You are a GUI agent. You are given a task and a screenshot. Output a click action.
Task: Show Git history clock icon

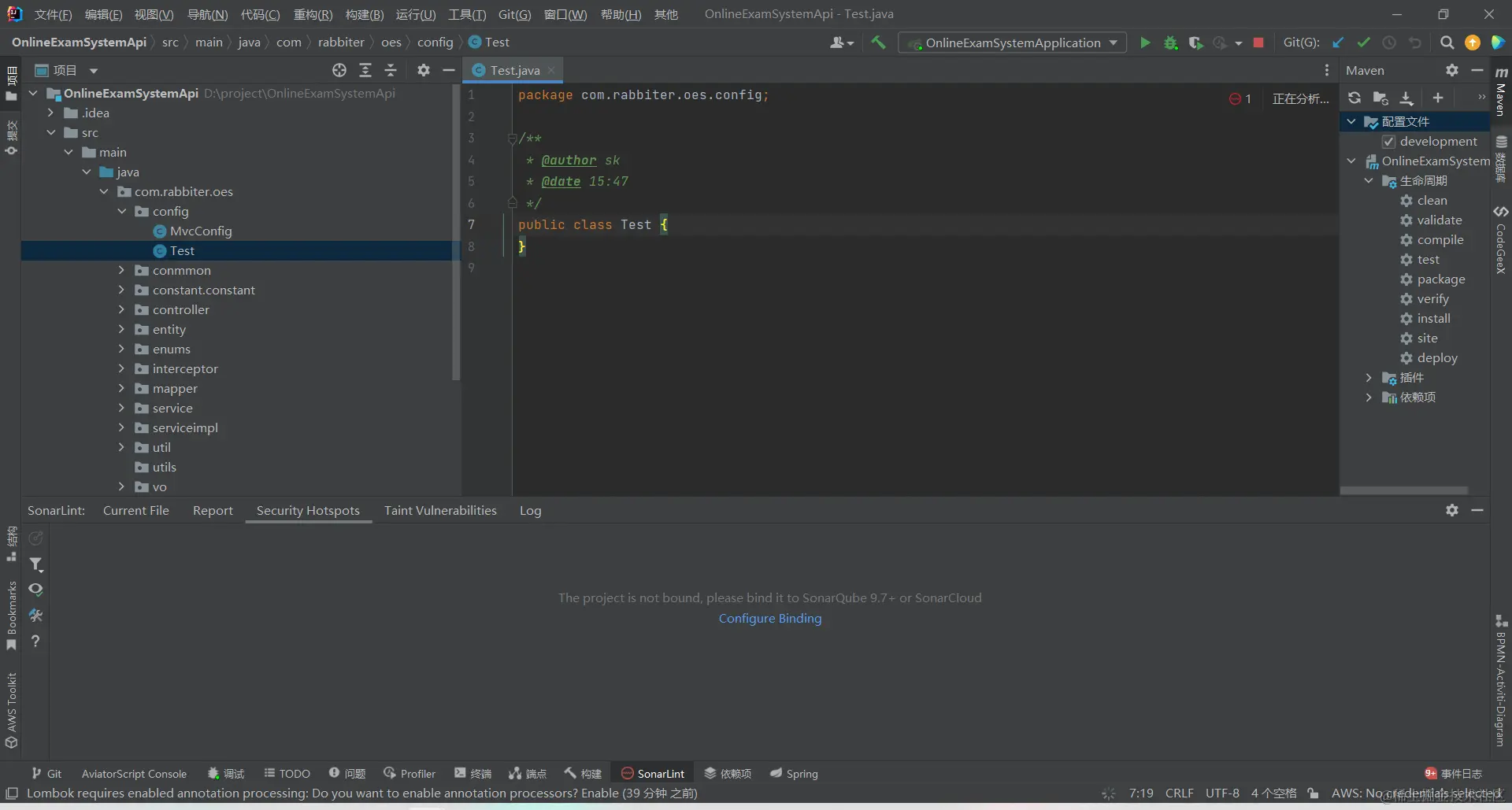[1389, 43]
